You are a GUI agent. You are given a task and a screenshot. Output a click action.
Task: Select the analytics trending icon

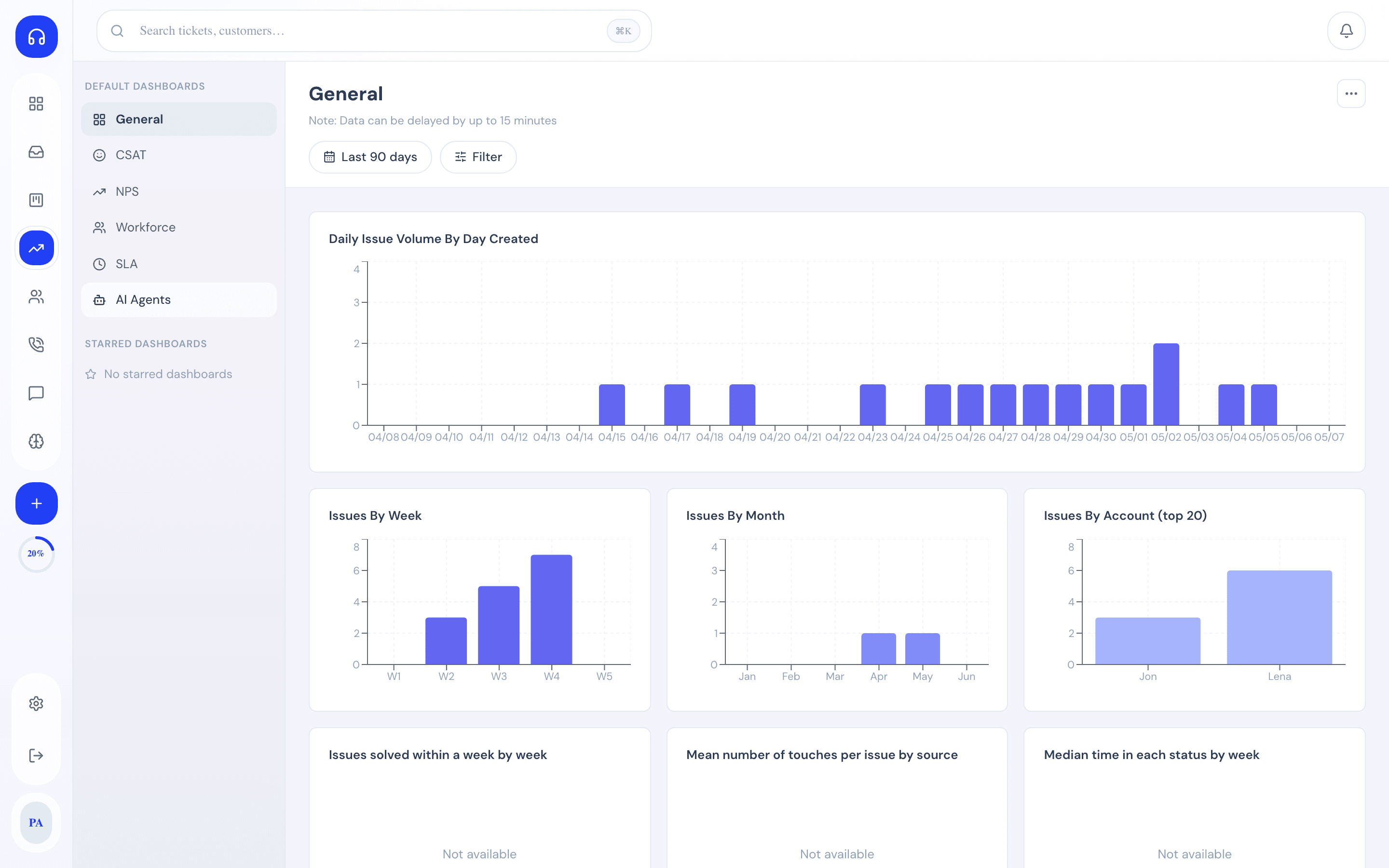click(x=36, y=248)
